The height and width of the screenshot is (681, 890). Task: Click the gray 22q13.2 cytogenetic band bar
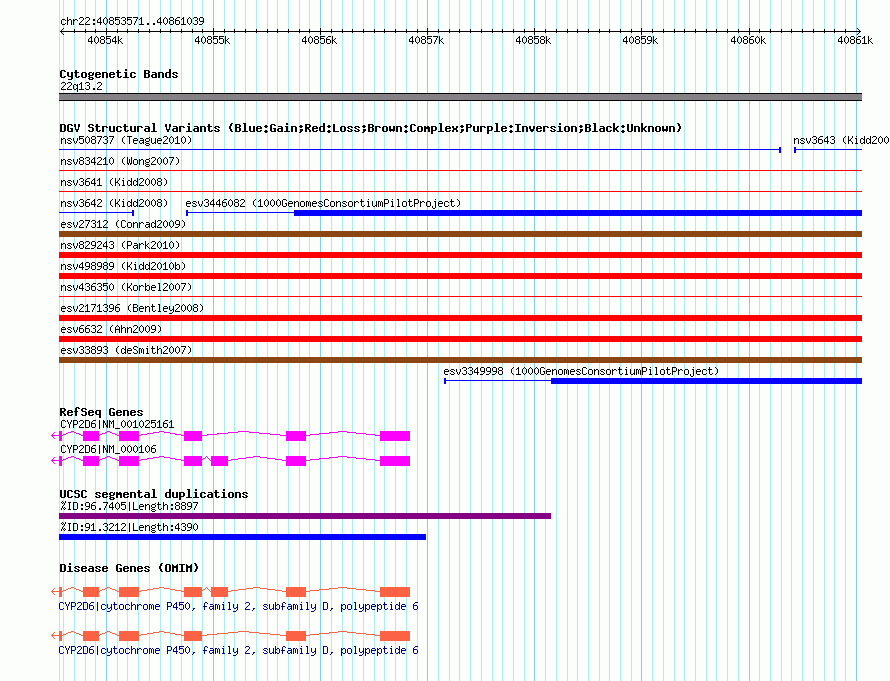460,97
